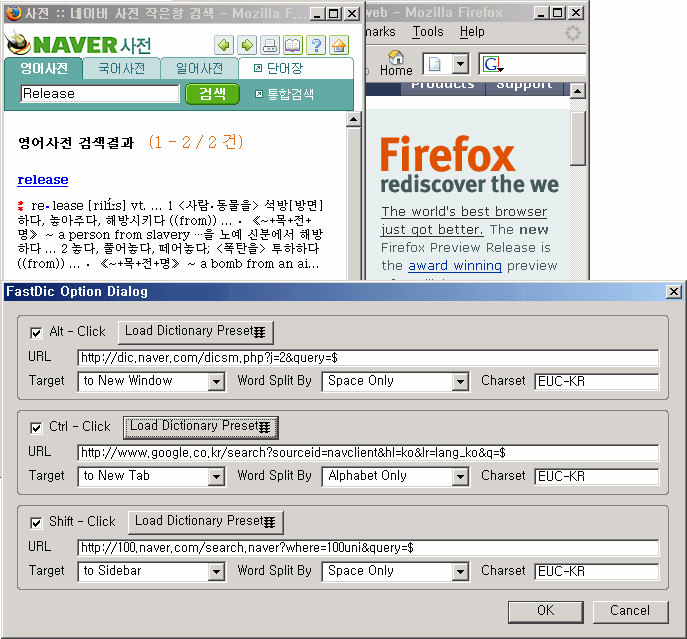Click the question mark help icon in Naver

(x=316, y=45)
